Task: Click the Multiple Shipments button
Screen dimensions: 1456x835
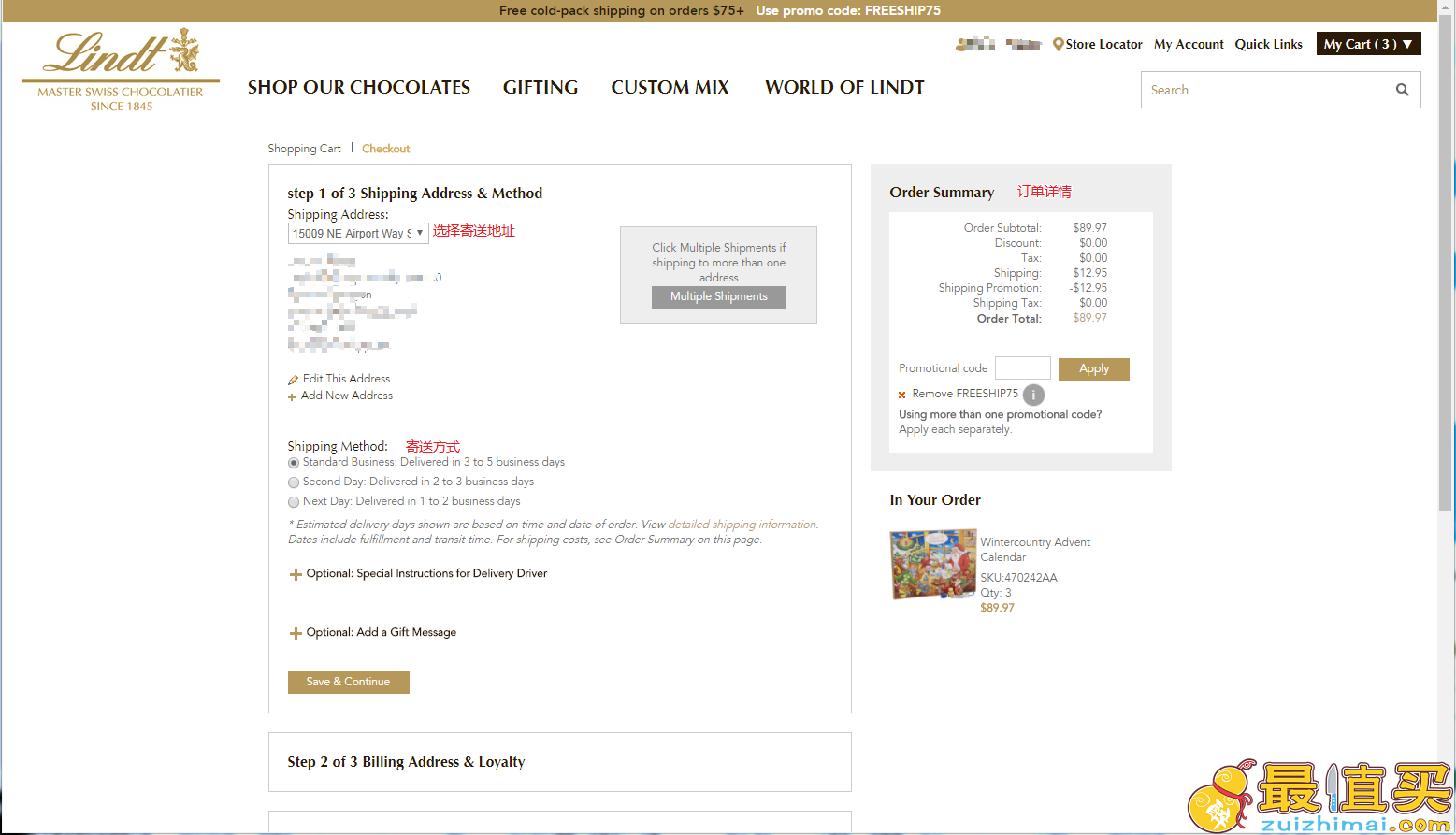Action: 719,296
